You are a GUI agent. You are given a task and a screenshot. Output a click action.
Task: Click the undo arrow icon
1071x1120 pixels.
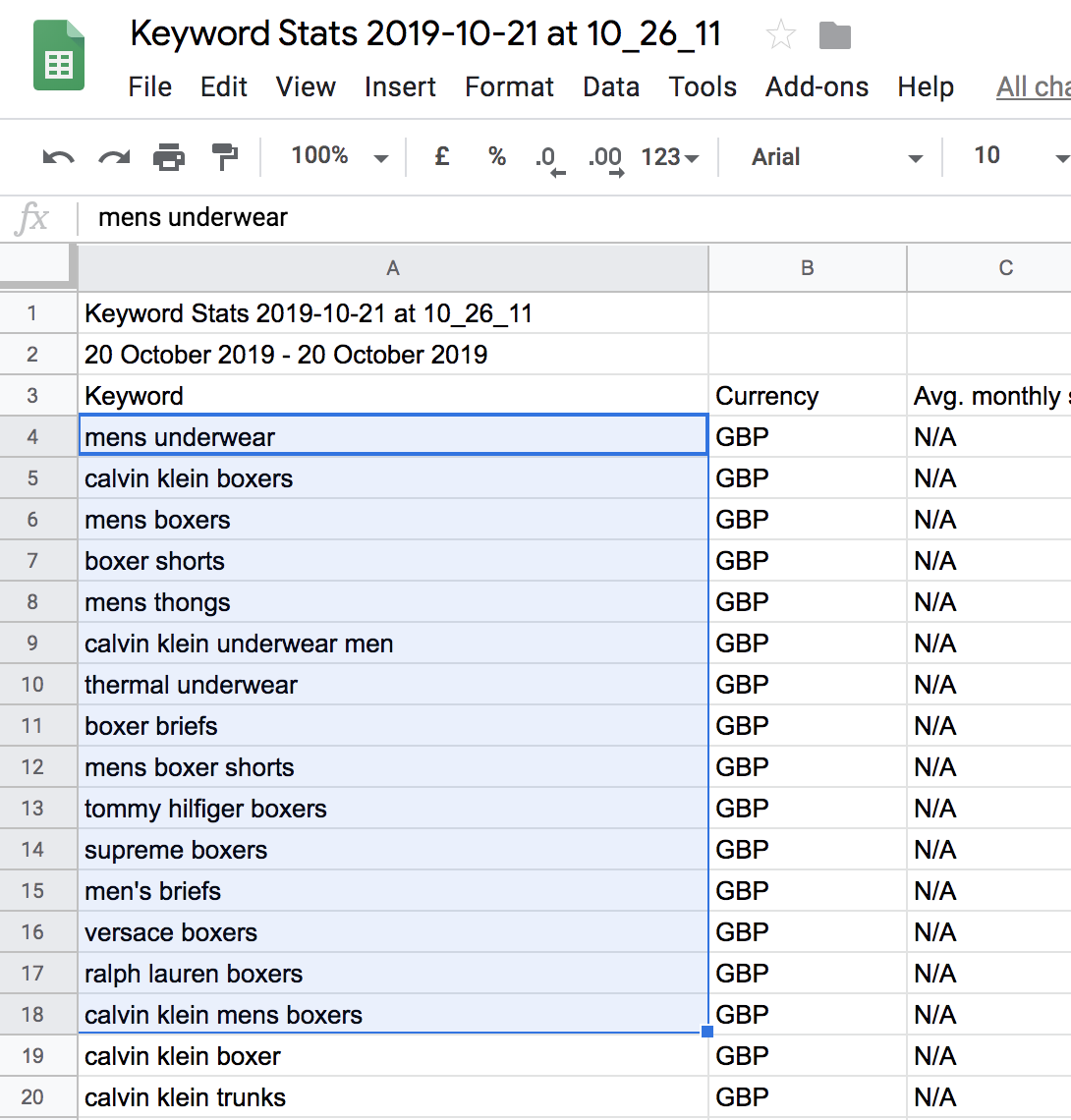(58, 157)
